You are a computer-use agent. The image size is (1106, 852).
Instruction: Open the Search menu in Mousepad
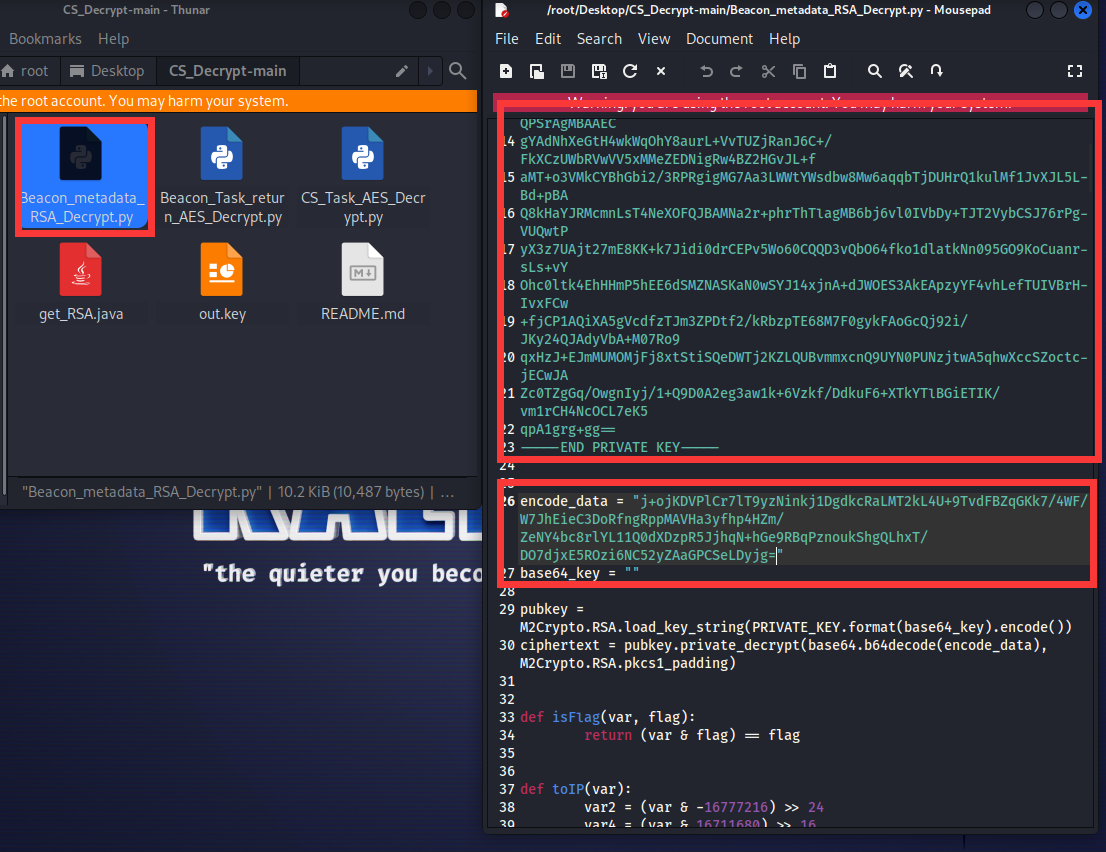pyautogui.click(x=599, y=39)
